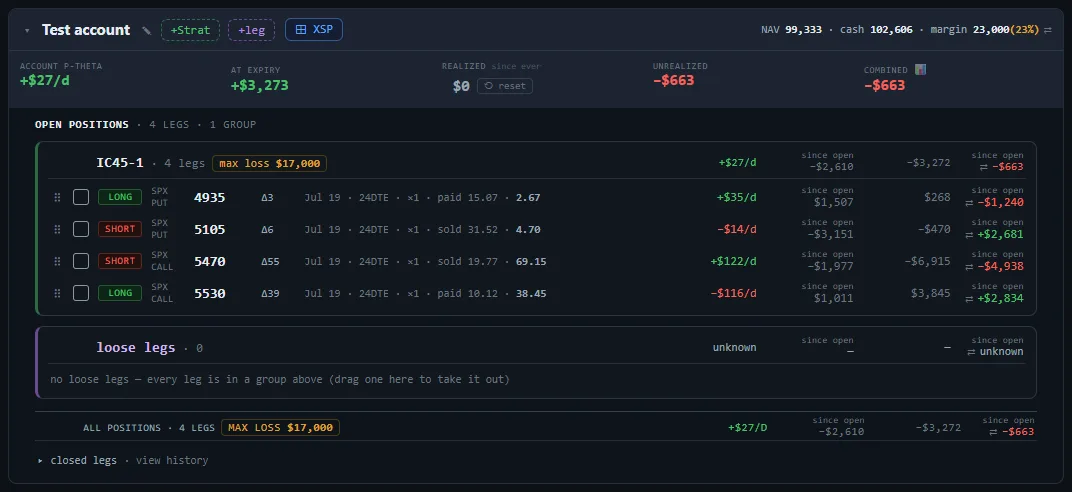This screenshot has height=492, width=1072.
Task: Tick the checkbox for the 5105 short put
Action: click(x=81, y=229)
